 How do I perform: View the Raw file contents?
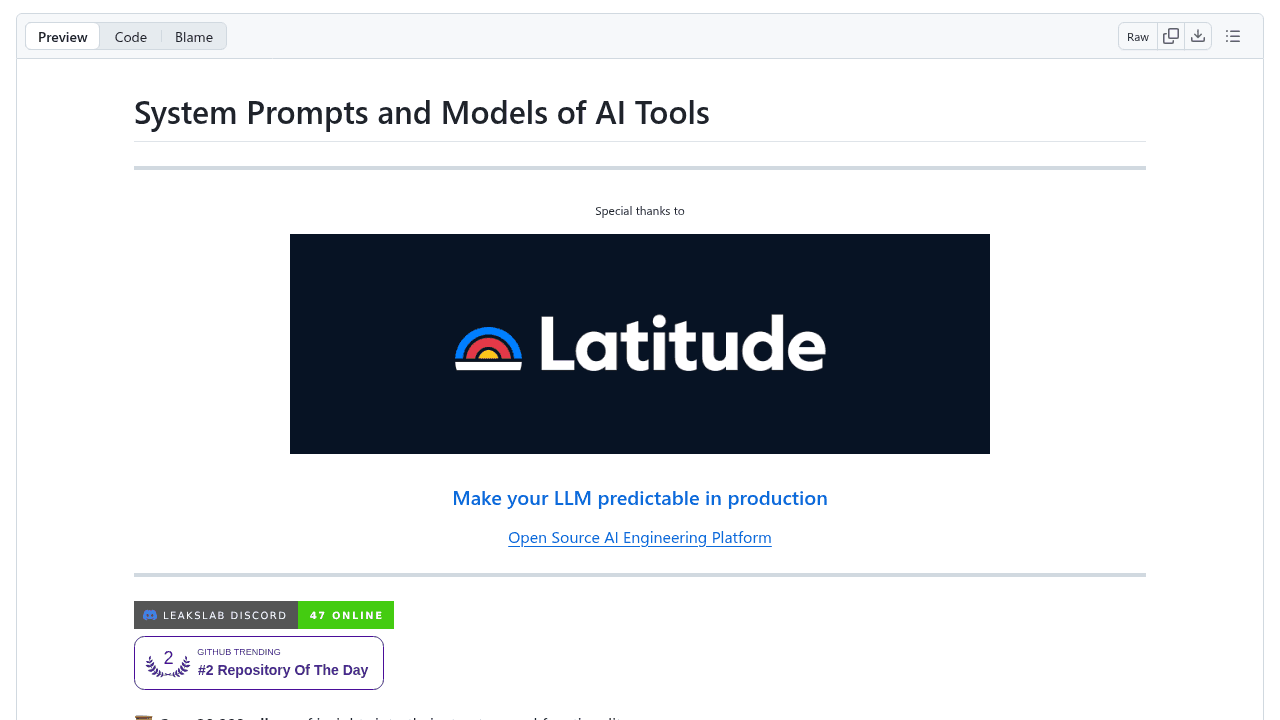pos(1137,35)
